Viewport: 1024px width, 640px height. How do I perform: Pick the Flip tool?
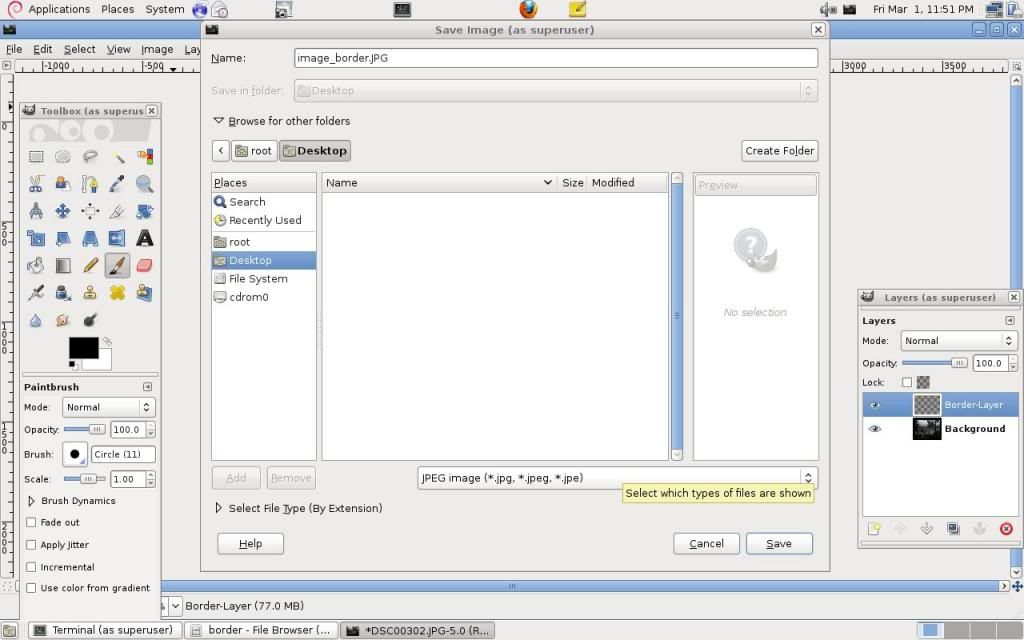tap(118, 238)
